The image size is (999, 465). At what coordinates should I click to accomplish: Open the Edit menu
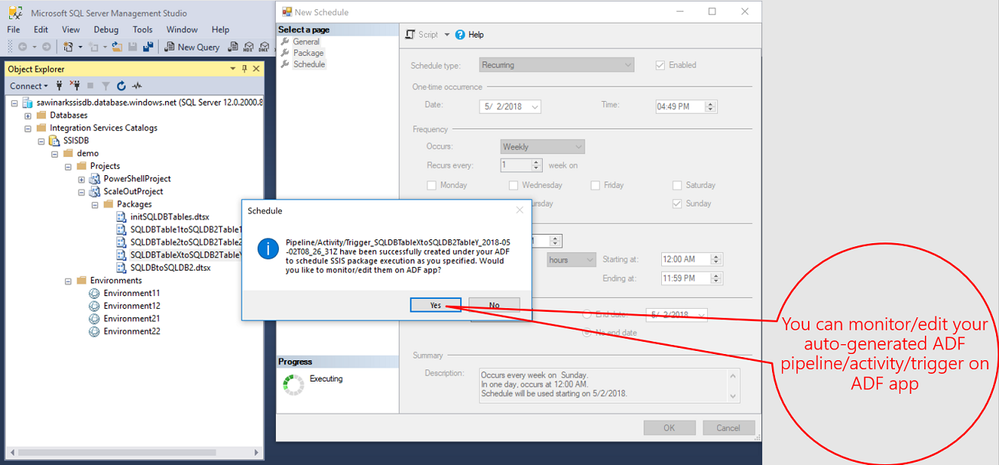pos(41,29)
